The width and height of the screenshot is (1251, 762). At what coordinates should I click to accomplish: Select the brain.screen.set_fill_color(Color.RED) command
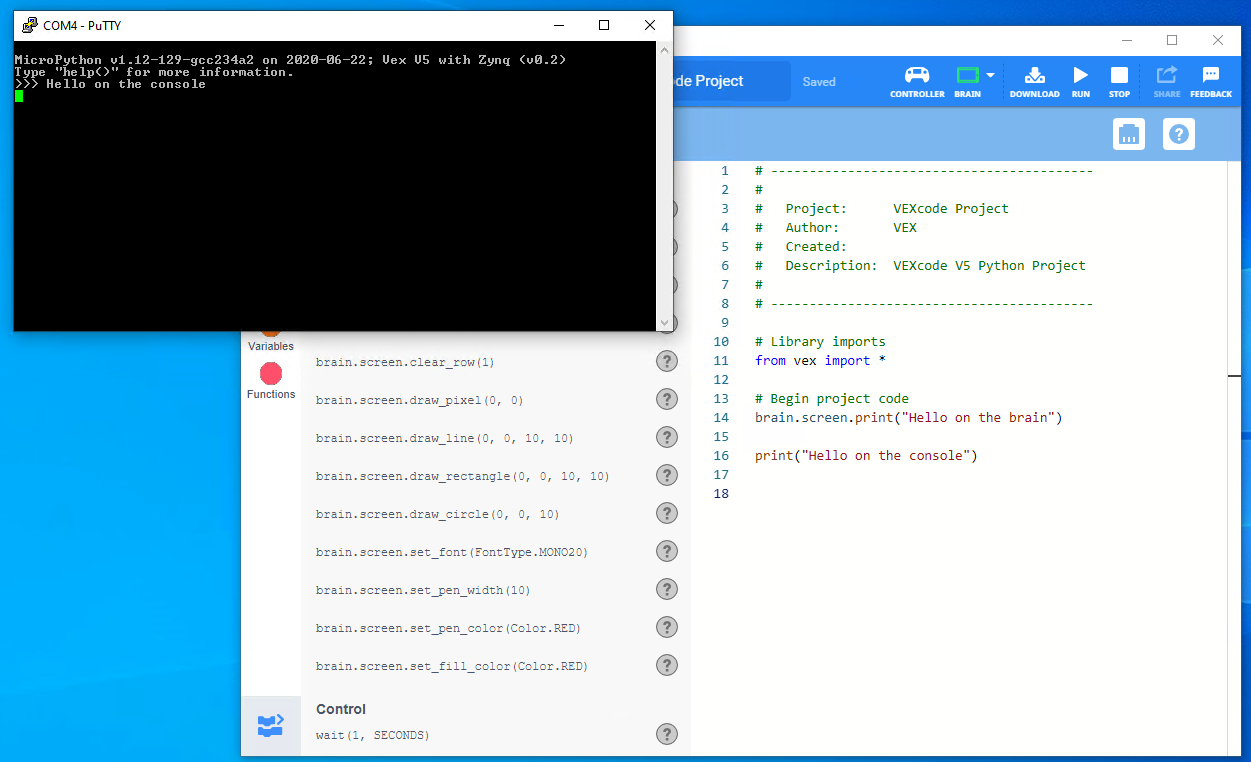452,666
